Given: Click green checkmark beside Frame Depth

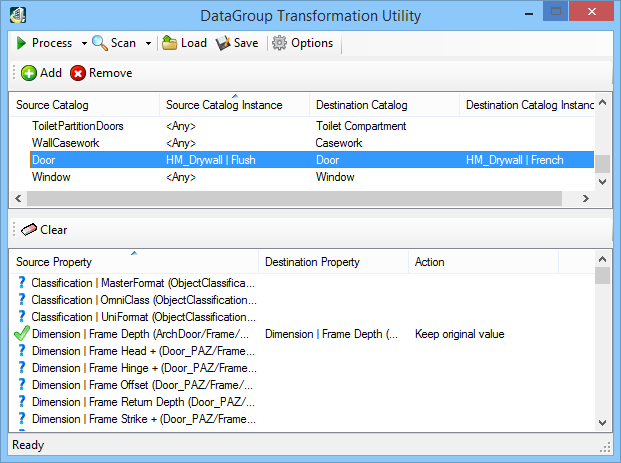Looking at the screenshot, I should coord(21,333).
